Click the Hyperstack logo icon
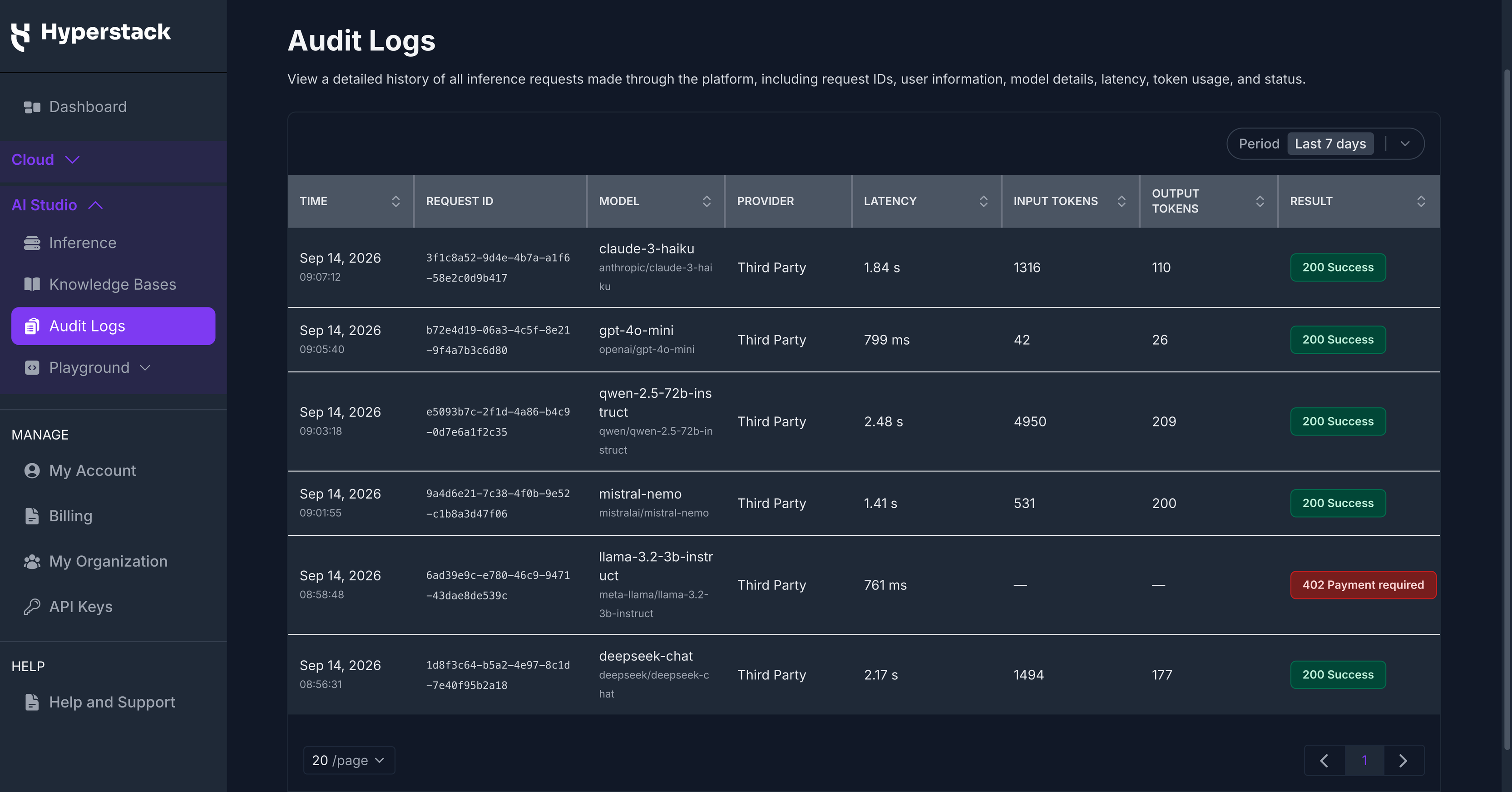 coord(20,37)
